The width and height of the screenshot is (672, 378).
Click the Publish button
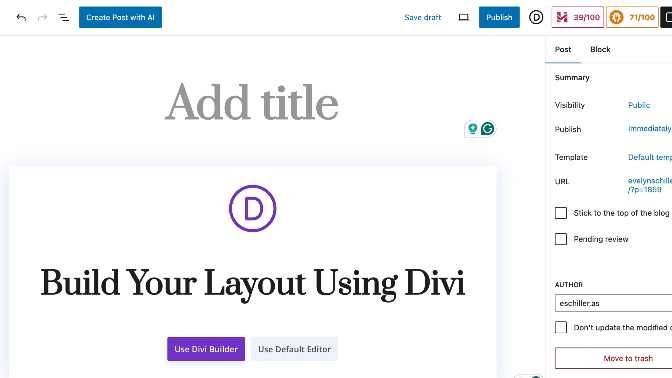(499, 17)
